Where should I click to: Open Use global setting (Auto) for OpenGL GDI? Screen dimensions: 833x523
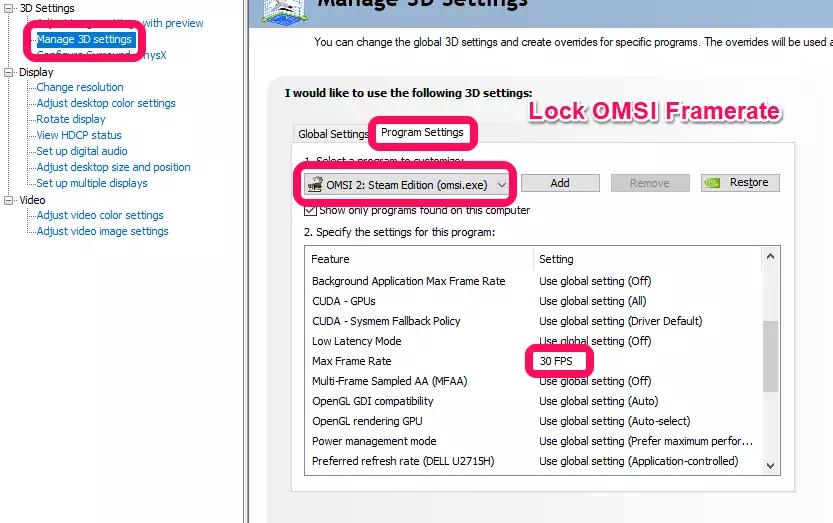click(599, 401)
